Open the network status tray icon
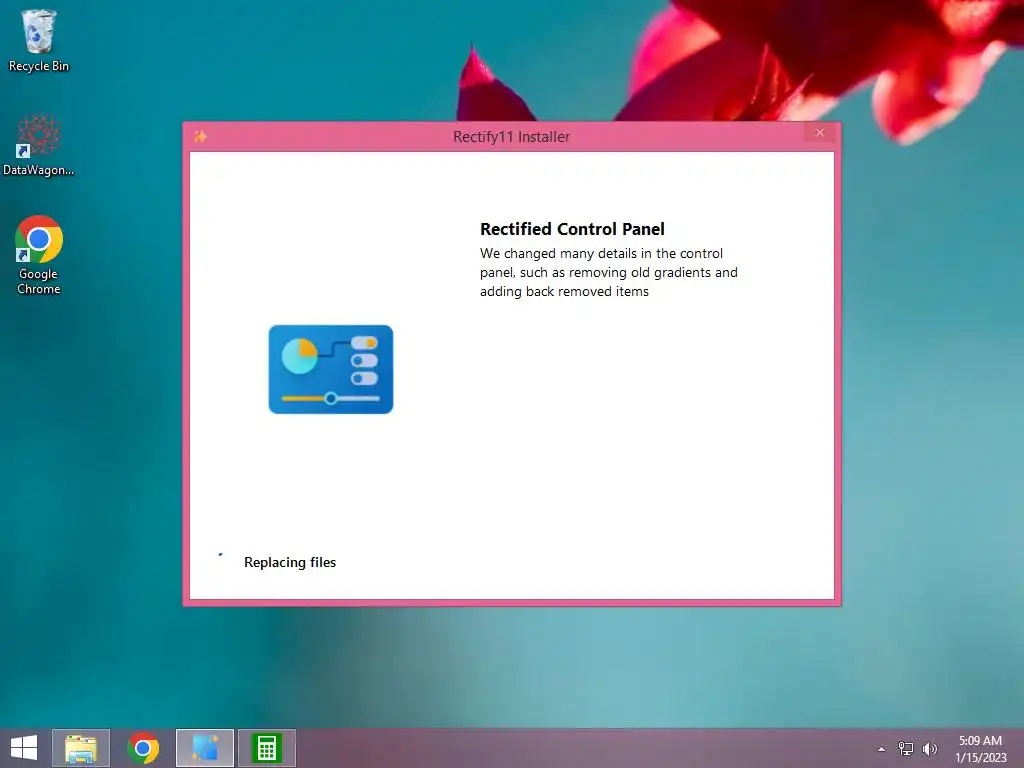The width and height of the screenshot is (1024, 768). [x=906, y=748]
